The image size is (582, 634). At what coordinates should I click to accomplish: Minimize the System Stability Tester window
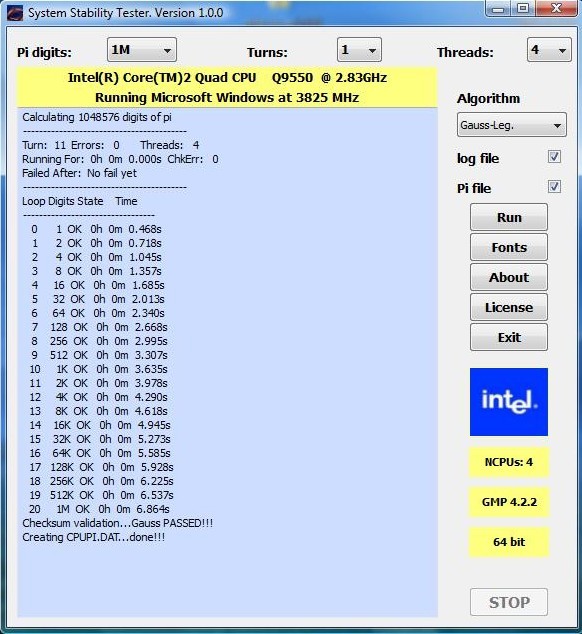coord(498,8)
